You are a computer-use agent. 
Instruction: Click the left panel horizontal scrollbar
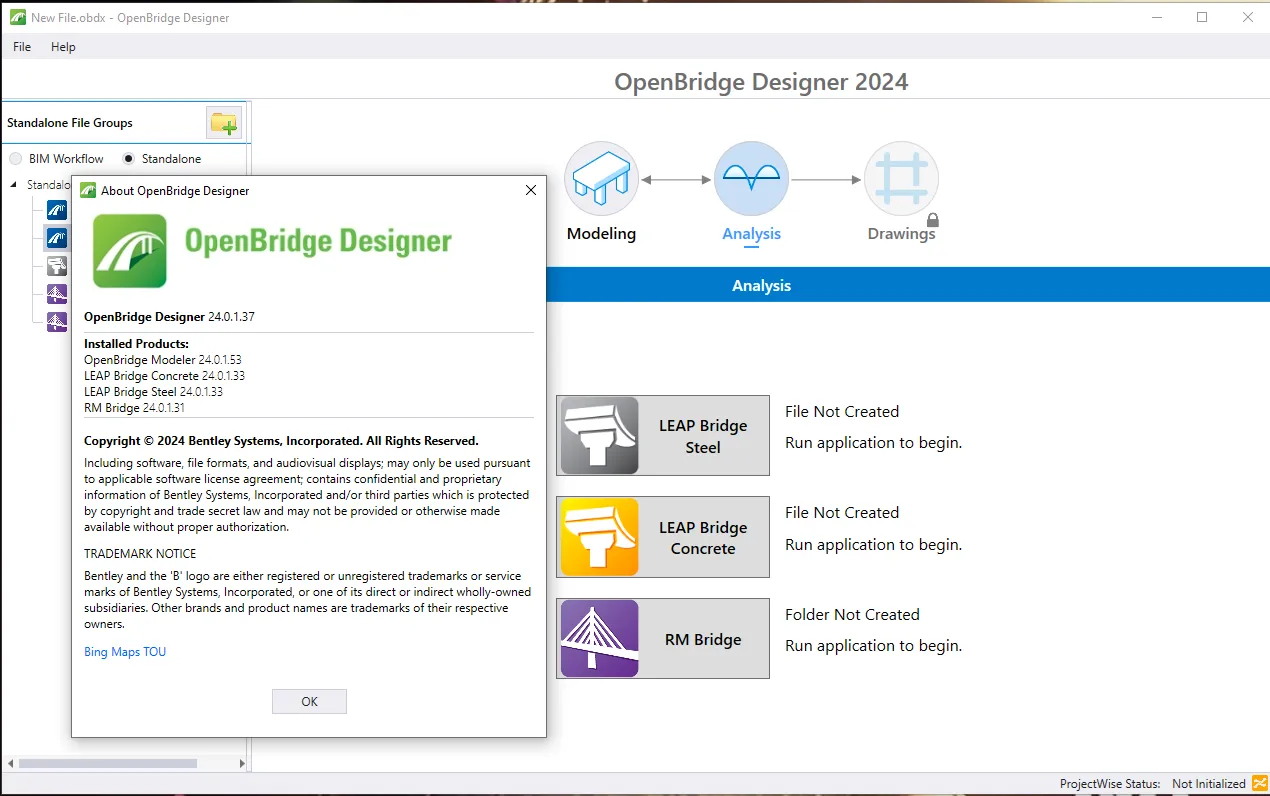click(x=107, y=763)
